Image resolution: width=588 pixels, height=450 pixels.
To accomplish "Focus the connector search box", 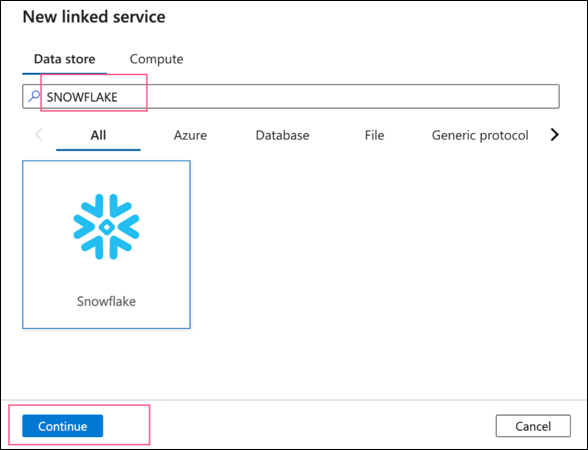I will click(291, 96).
